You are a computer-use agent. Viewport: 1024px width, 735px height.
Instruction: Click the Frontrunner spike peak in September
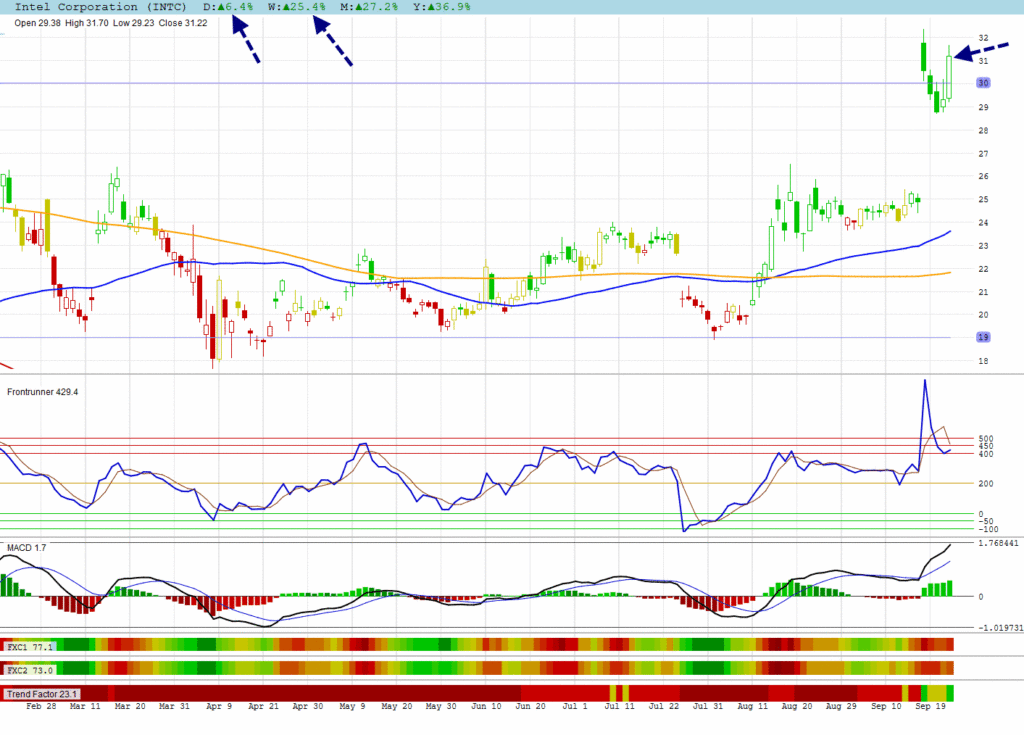[x=925, y=381]
